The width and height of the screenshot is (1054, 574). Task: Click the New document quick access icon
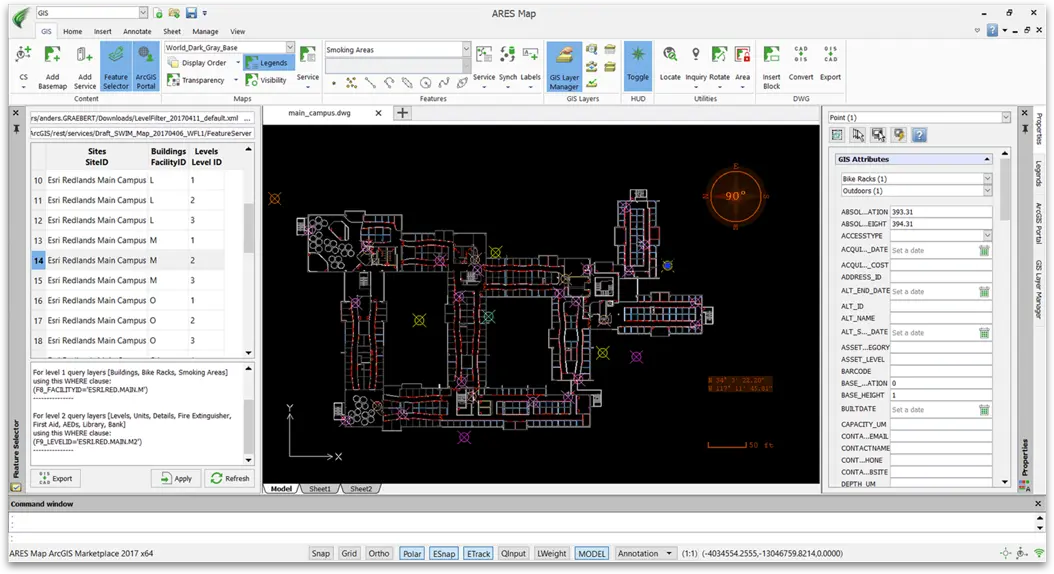[158, 13]
